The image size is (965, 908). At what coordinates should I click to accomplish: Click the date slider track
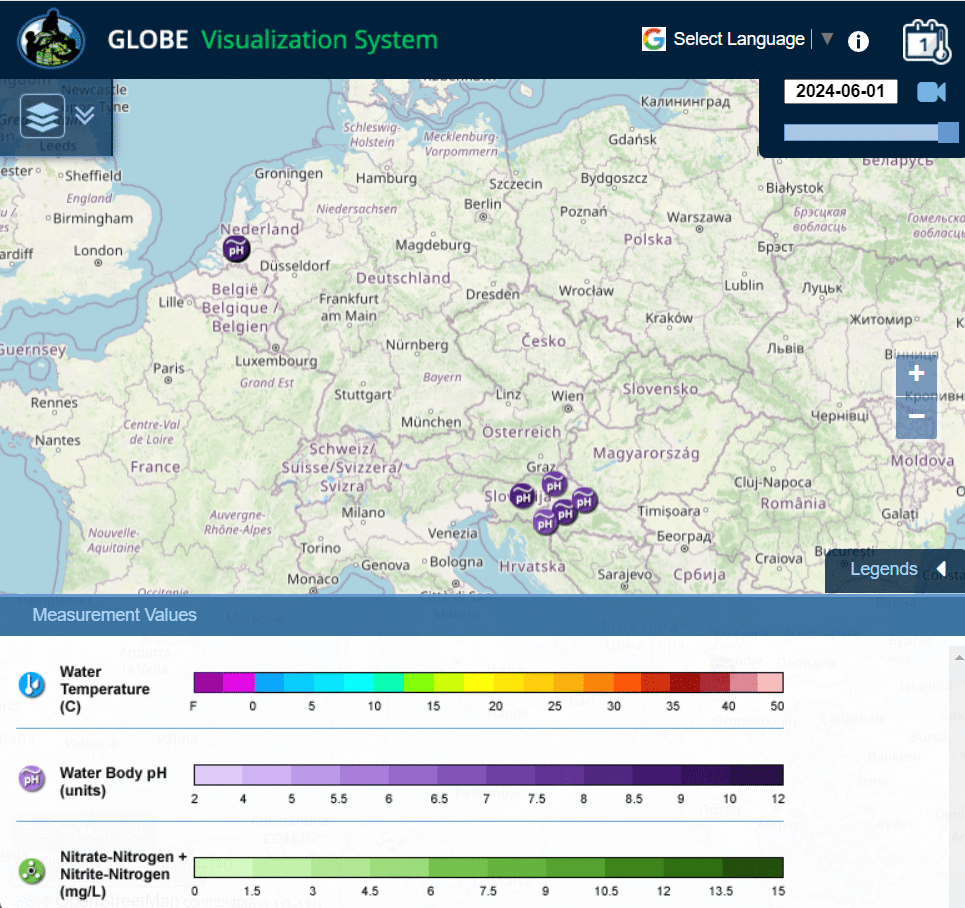[860, 132]
